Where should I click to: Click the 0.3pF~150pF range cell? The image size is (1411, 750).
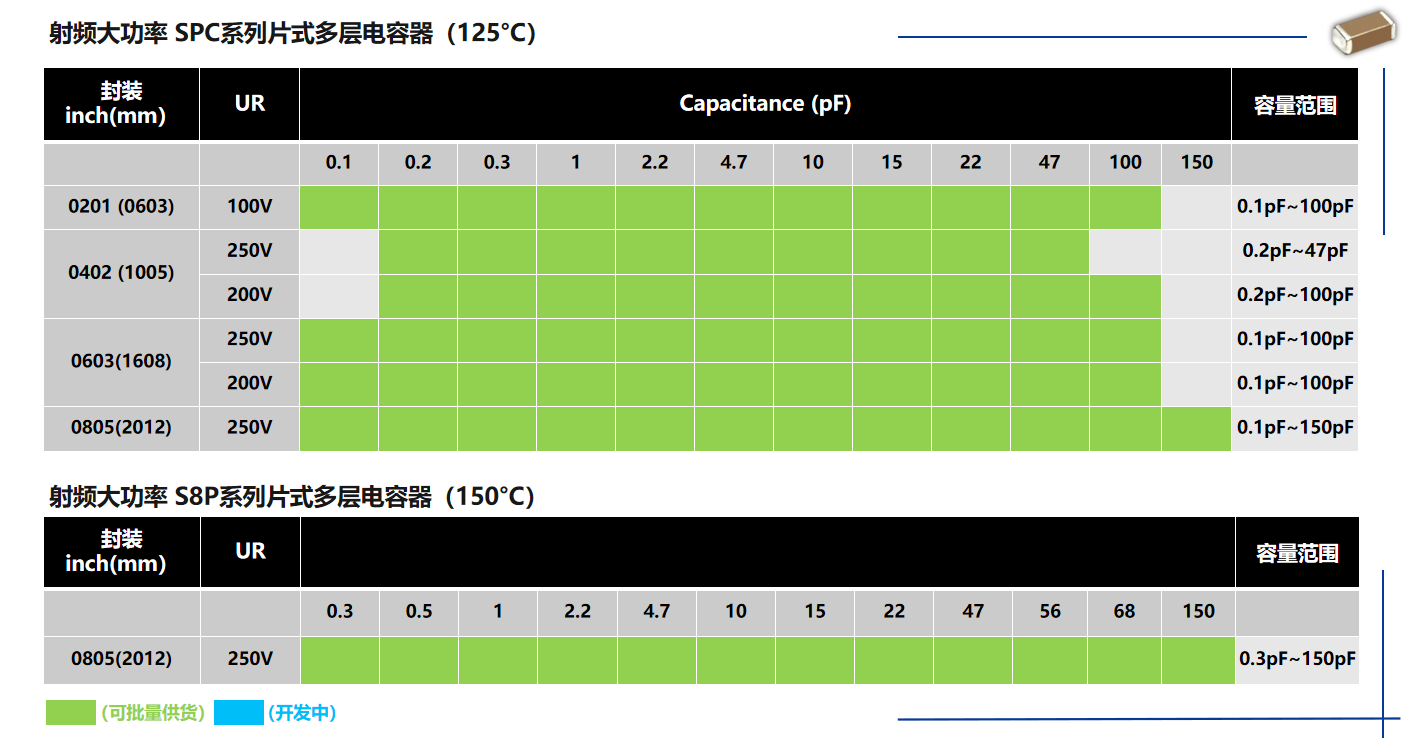pyautogui.click(x=1297, y=659)
